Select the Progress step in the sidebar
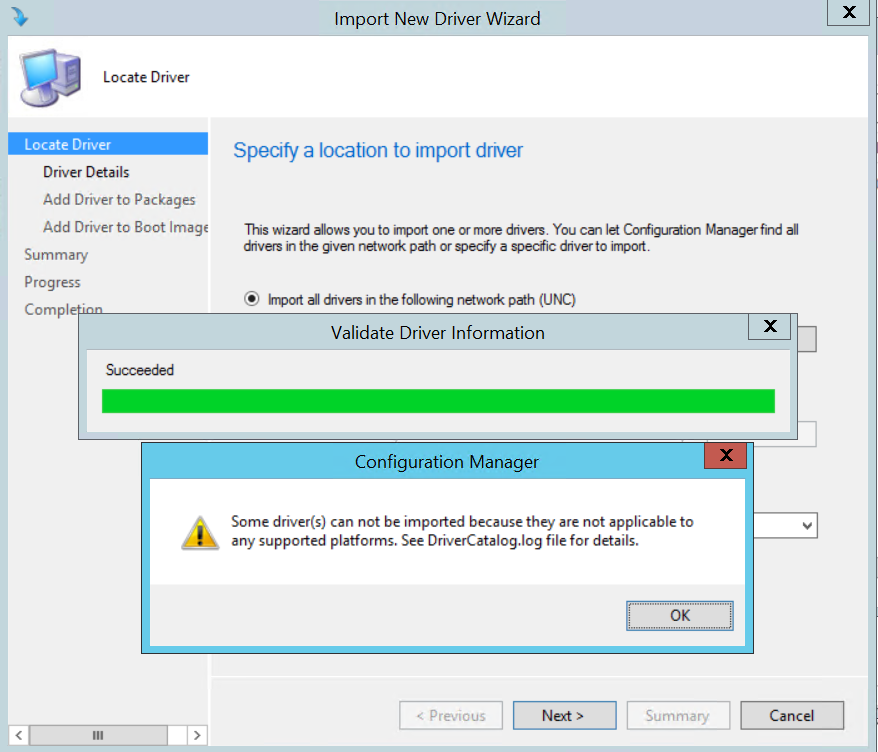 (52, 282)
